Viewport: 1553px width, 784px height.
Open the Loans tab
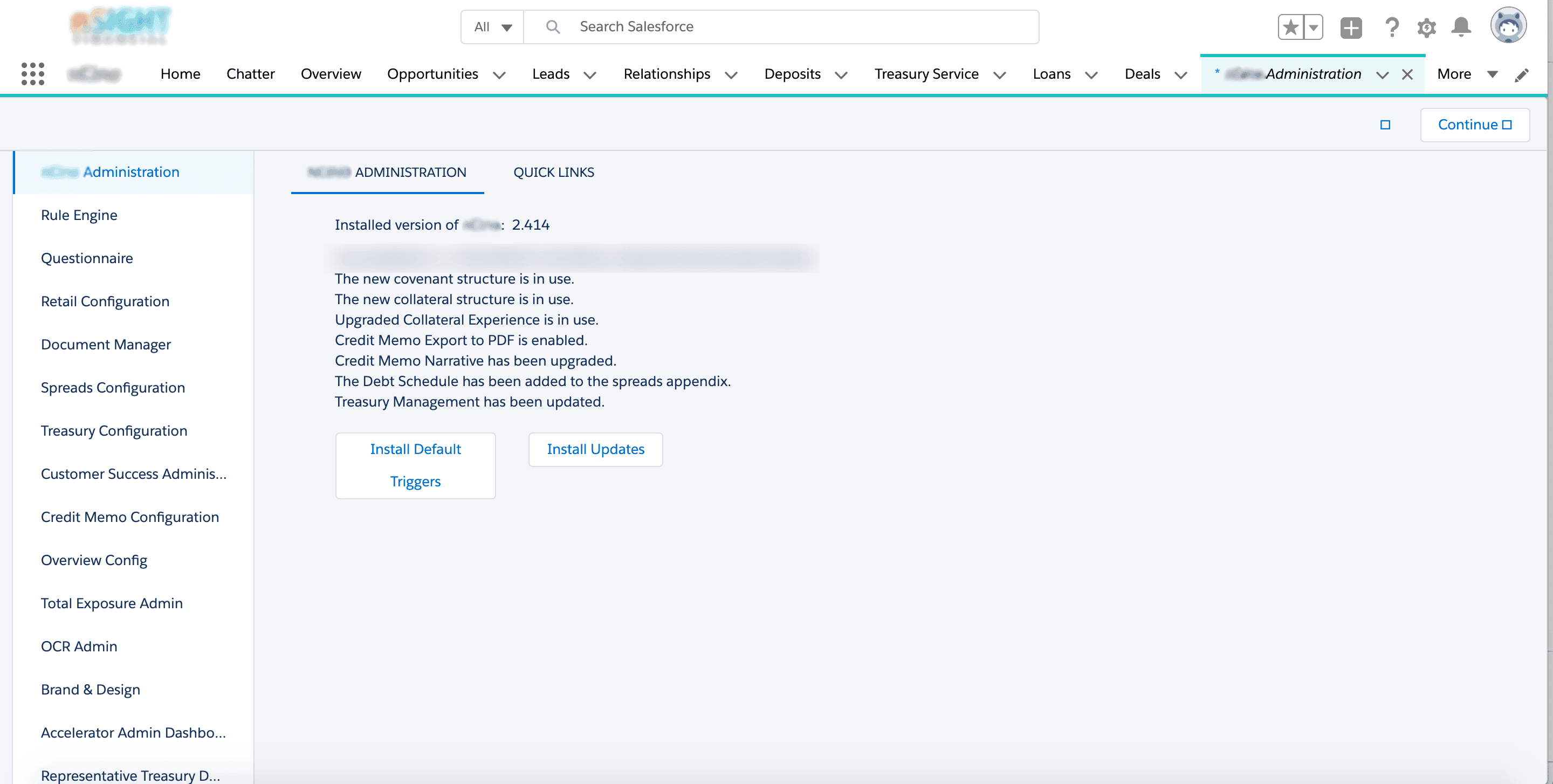point(1052,74)
